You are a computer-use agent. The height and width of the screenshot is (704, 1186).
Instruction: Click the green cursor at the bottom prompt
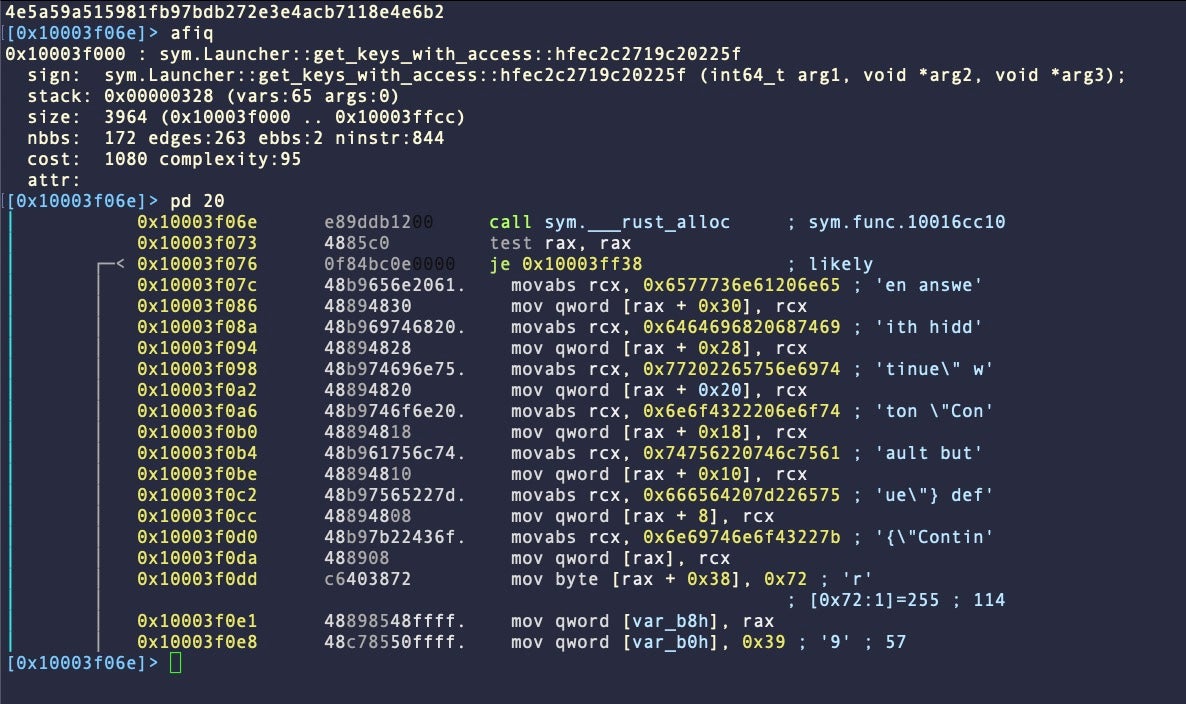[176, 662]
